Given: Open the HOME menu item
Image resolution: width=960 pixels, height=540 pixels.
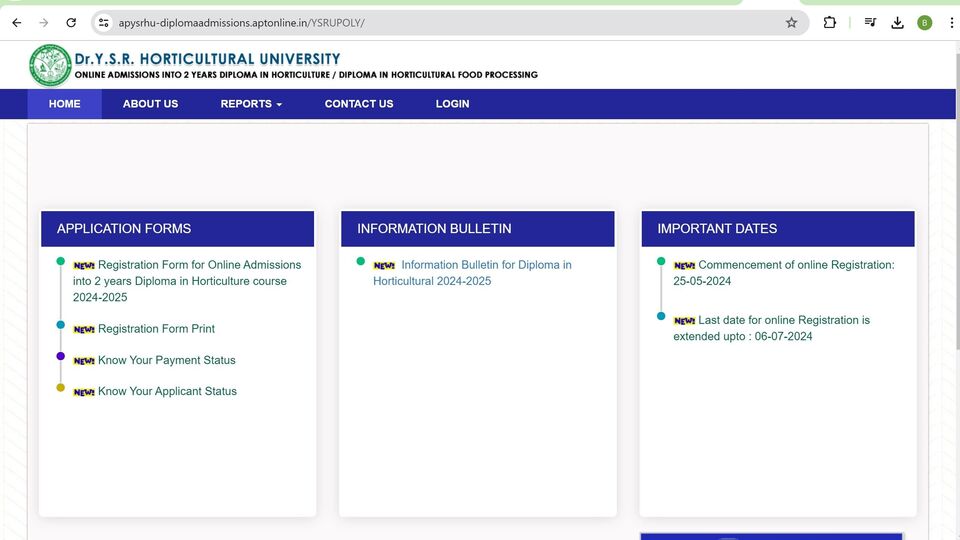Looking at the screenshot, I should (64, 104).
